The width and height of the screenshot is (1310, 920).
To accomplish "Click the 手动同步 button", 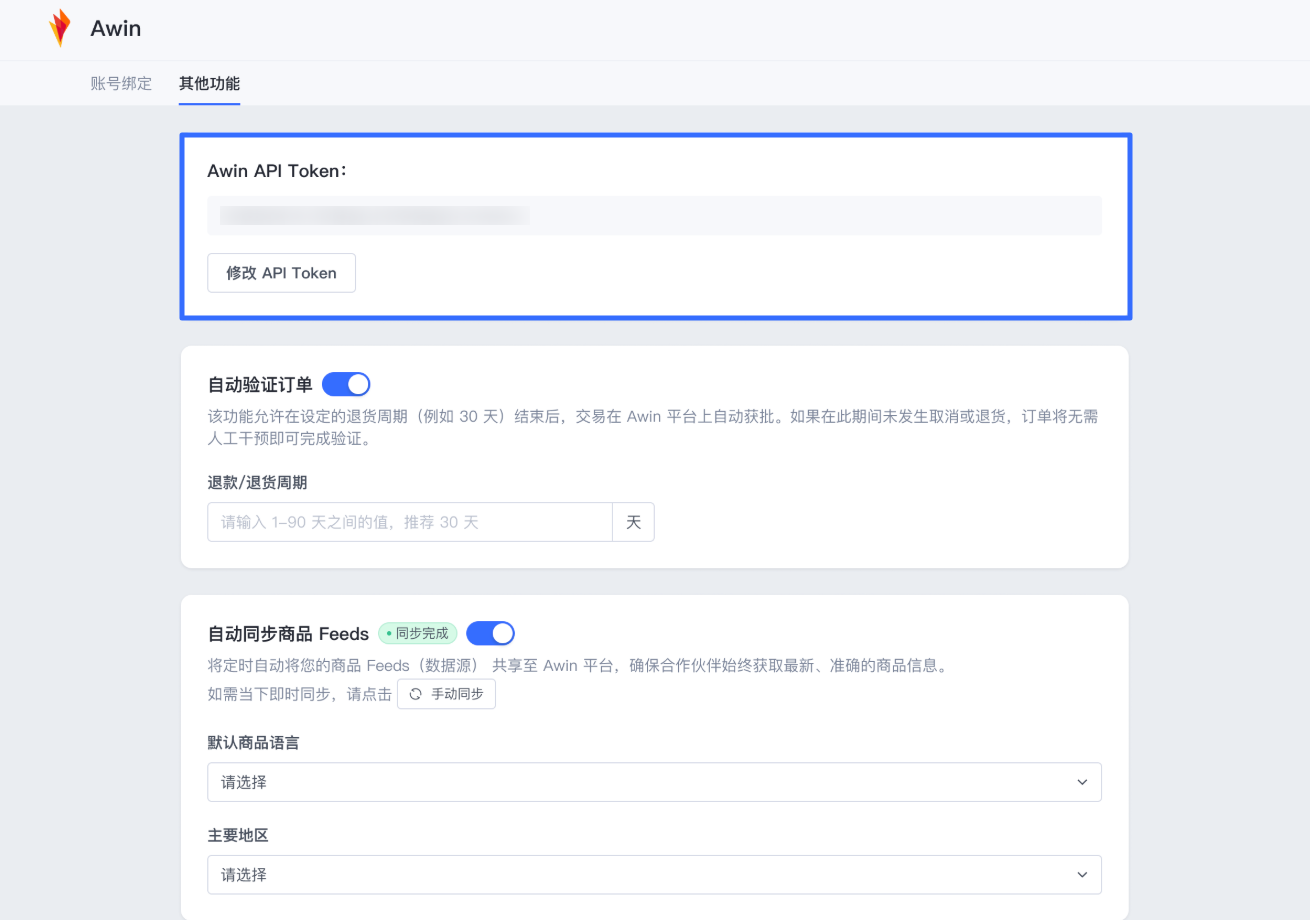I will 446,694.
